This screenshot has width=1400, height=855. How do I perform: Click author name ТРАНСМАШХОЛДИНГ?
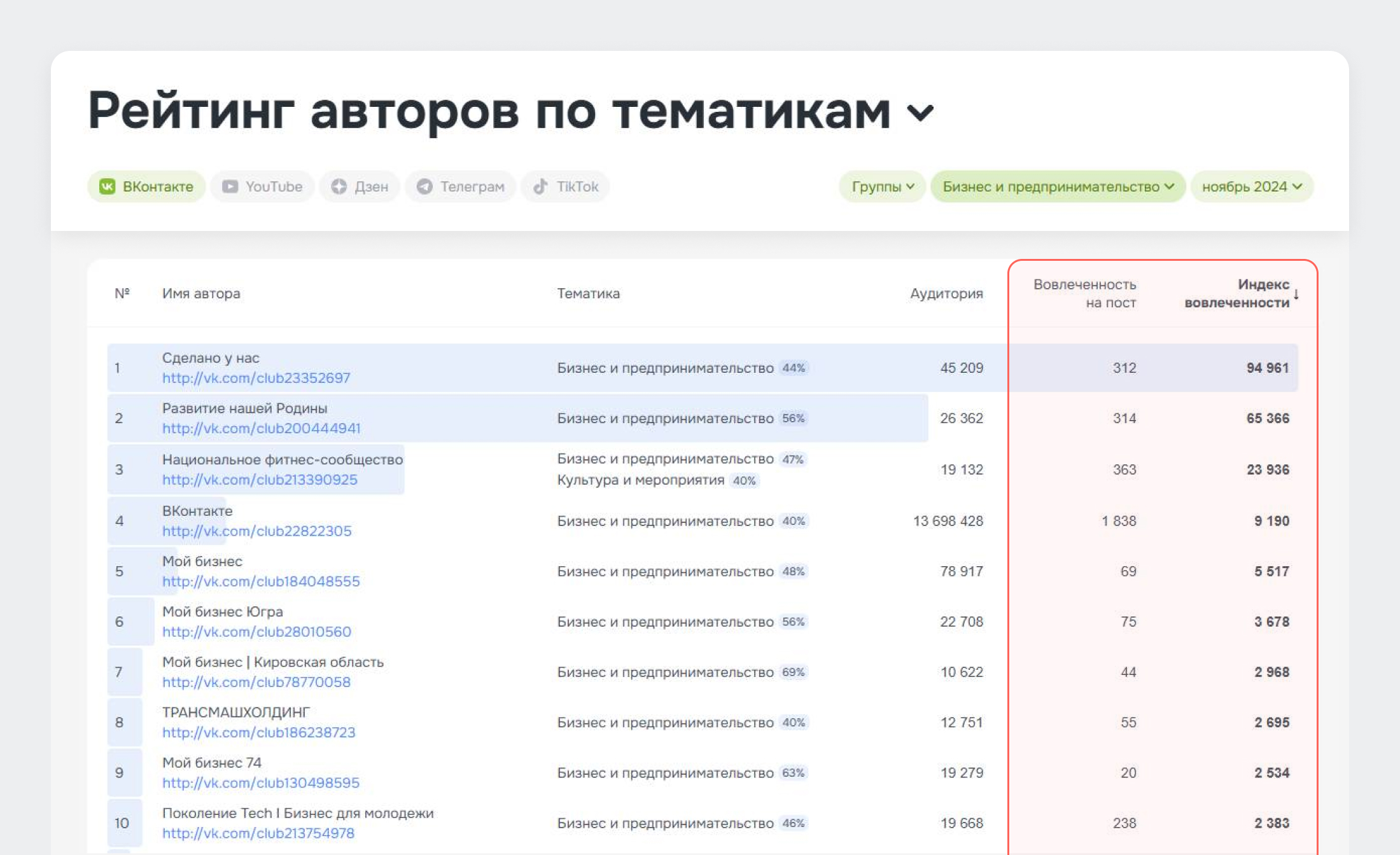236,712
